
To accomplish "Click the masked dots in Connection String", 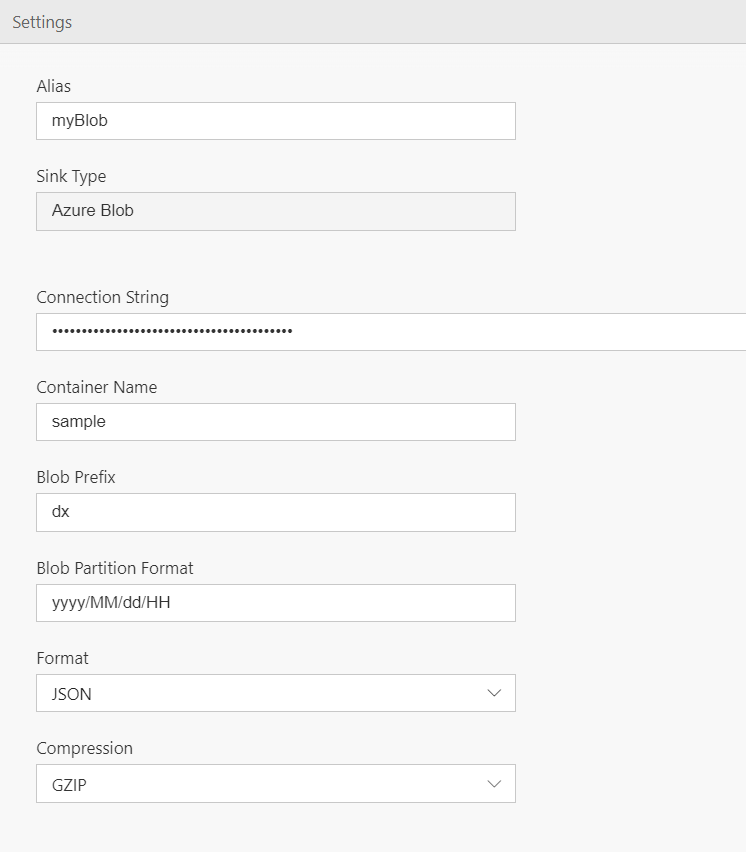I will pyautogui.click(x=172, y=331).
